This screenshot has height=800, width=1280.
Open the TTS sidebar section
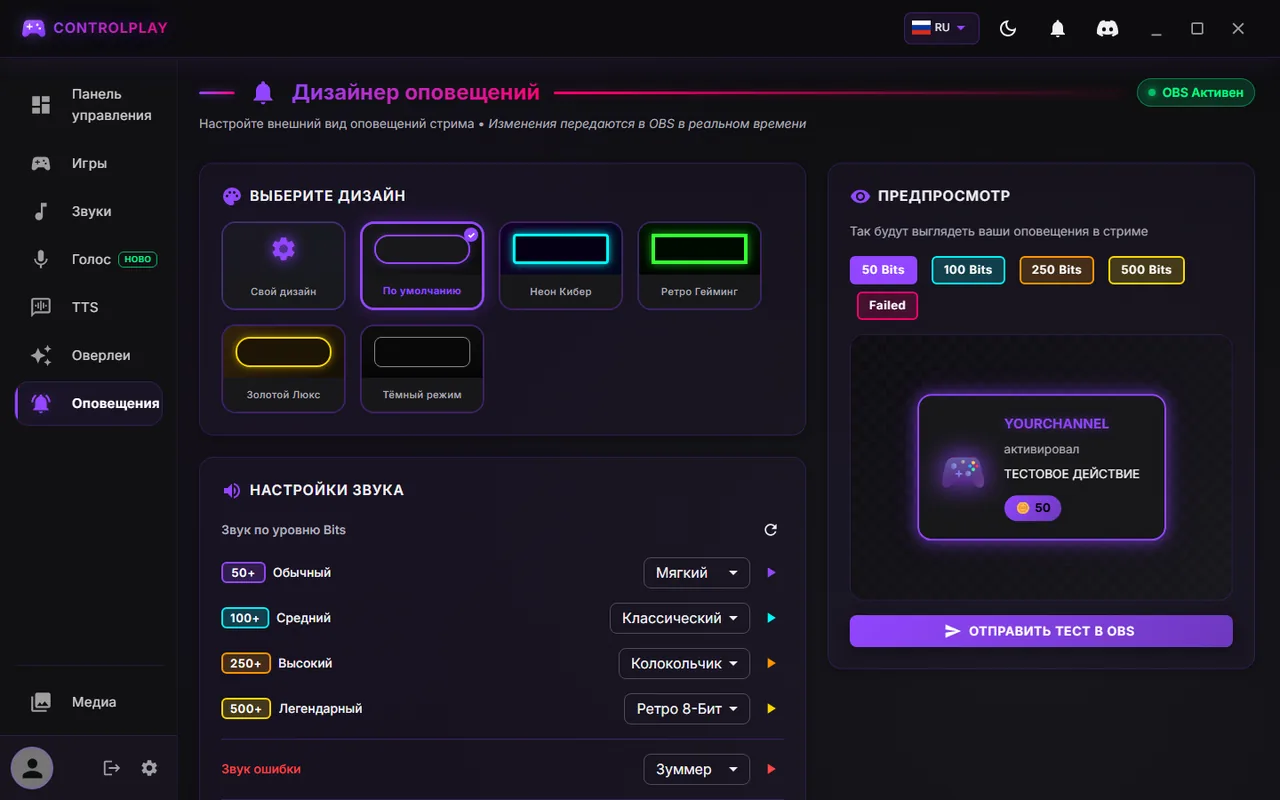point(88,307)
